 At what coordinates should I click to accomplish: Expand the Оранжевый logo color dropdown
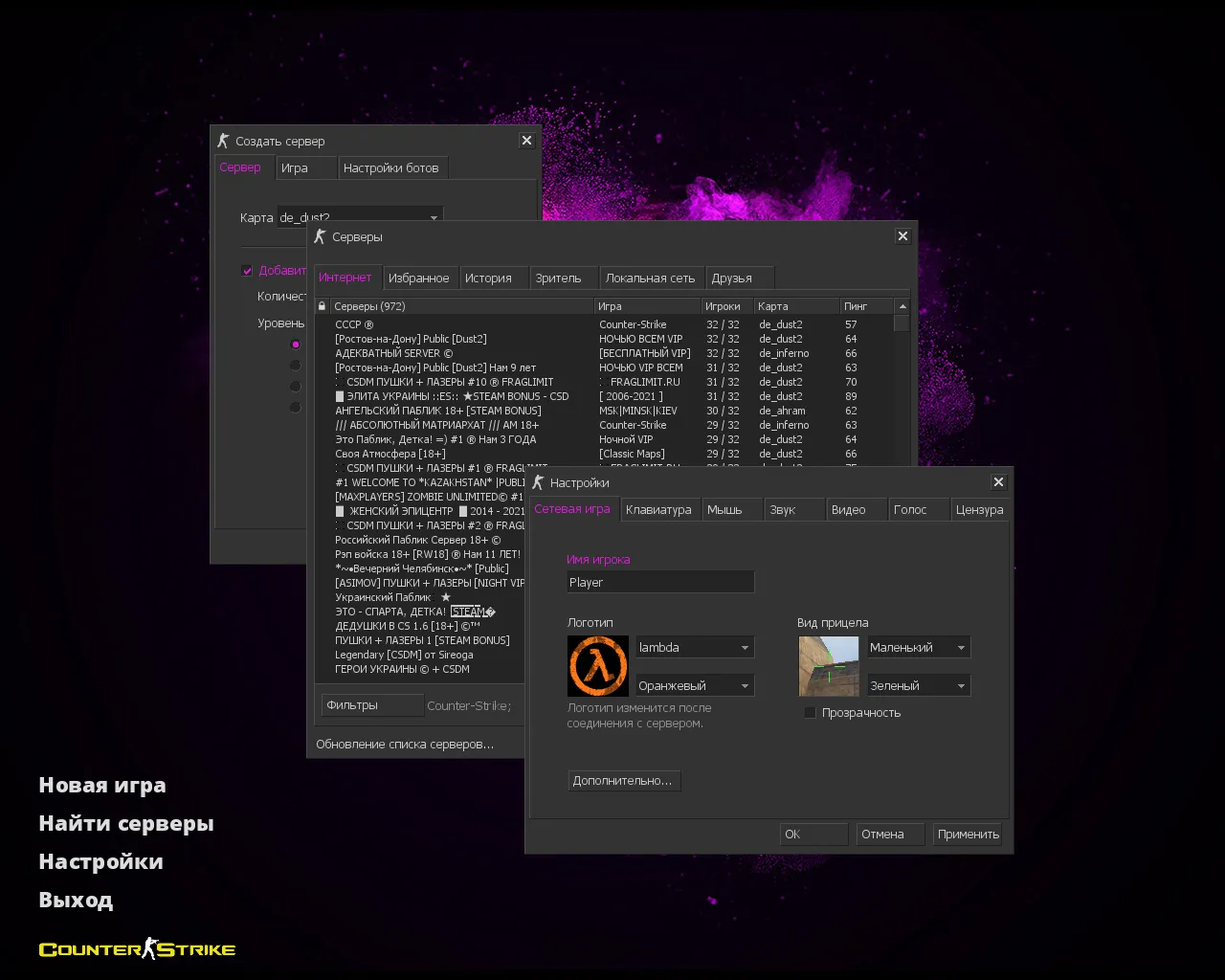695,686
